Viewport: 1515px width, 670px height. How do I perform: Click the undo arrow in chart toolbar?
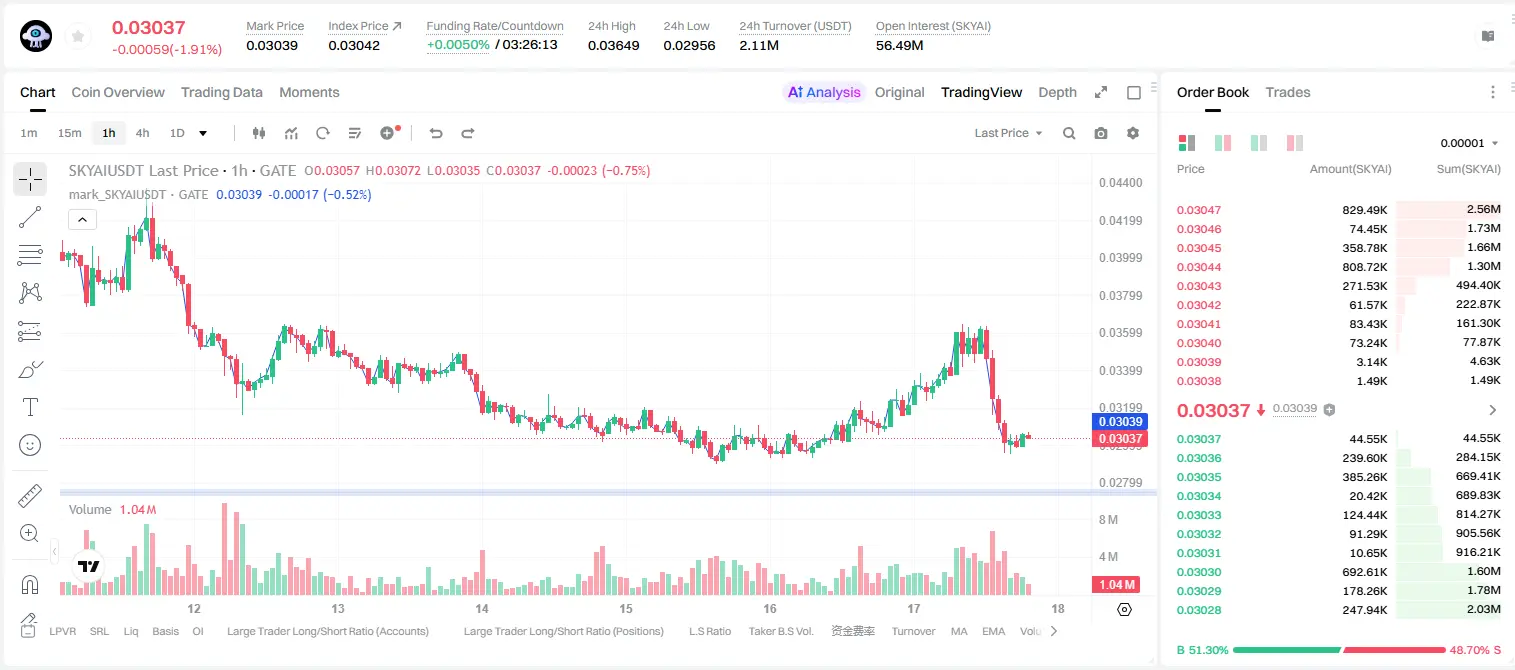click(x=435, y=133)
